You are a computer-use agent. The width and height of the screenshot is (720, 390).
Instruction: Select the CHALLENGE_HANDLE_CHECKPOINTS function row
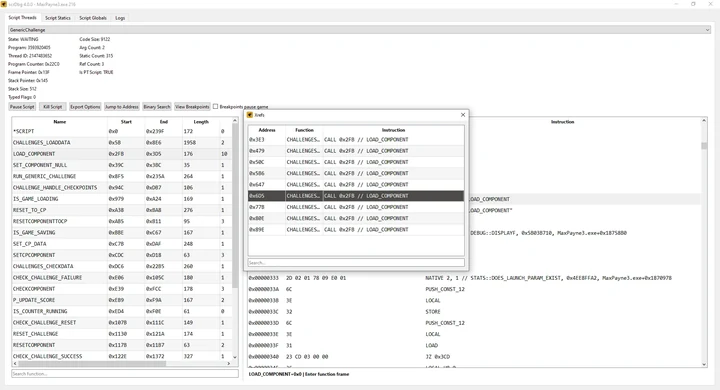click(x=122, y=187)
